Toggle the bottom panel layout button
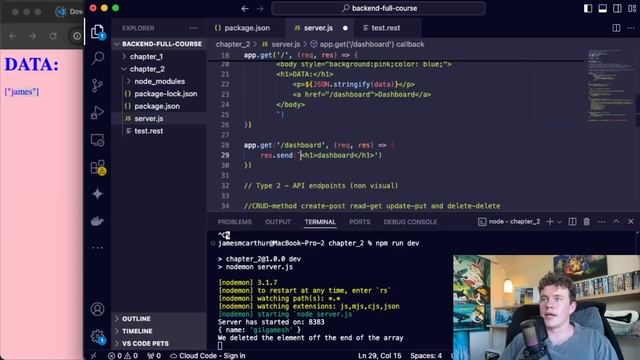Viewport: 640px width, 360px height. click(602, 8)
